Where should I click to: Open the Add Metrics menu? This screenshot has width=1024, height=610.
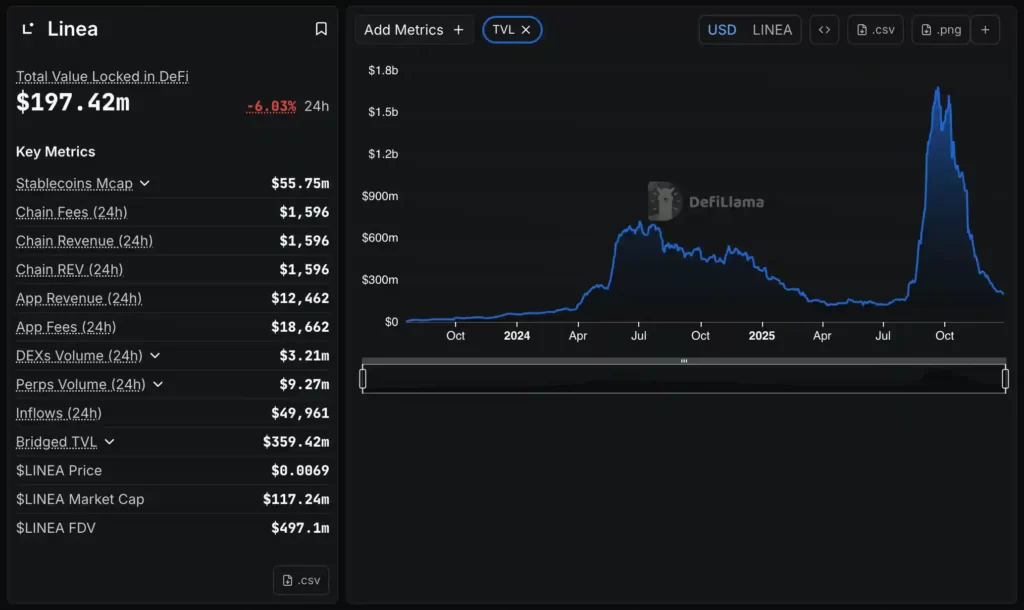(x=414, y=30)
